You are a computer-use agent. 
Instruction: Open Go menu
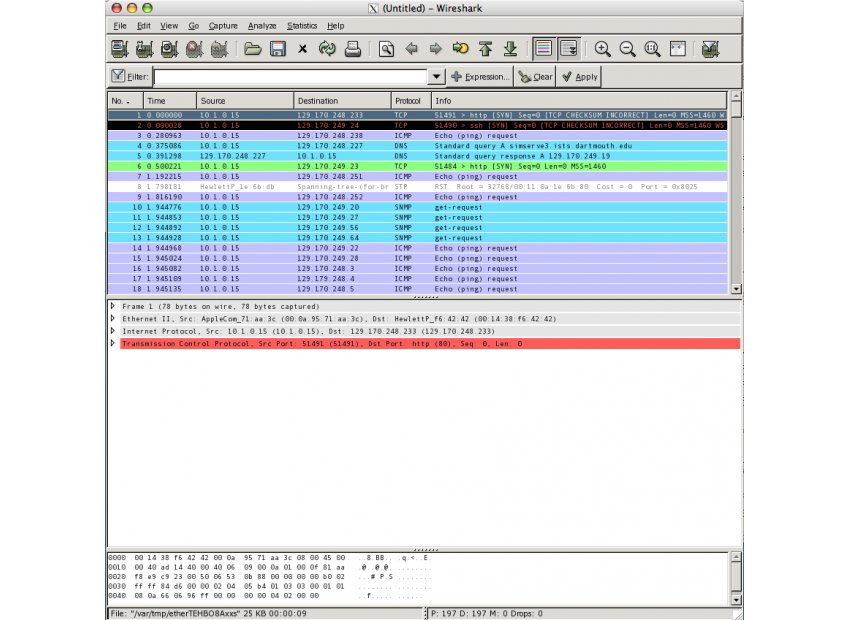pyautogui.click(x=194, y=26)
